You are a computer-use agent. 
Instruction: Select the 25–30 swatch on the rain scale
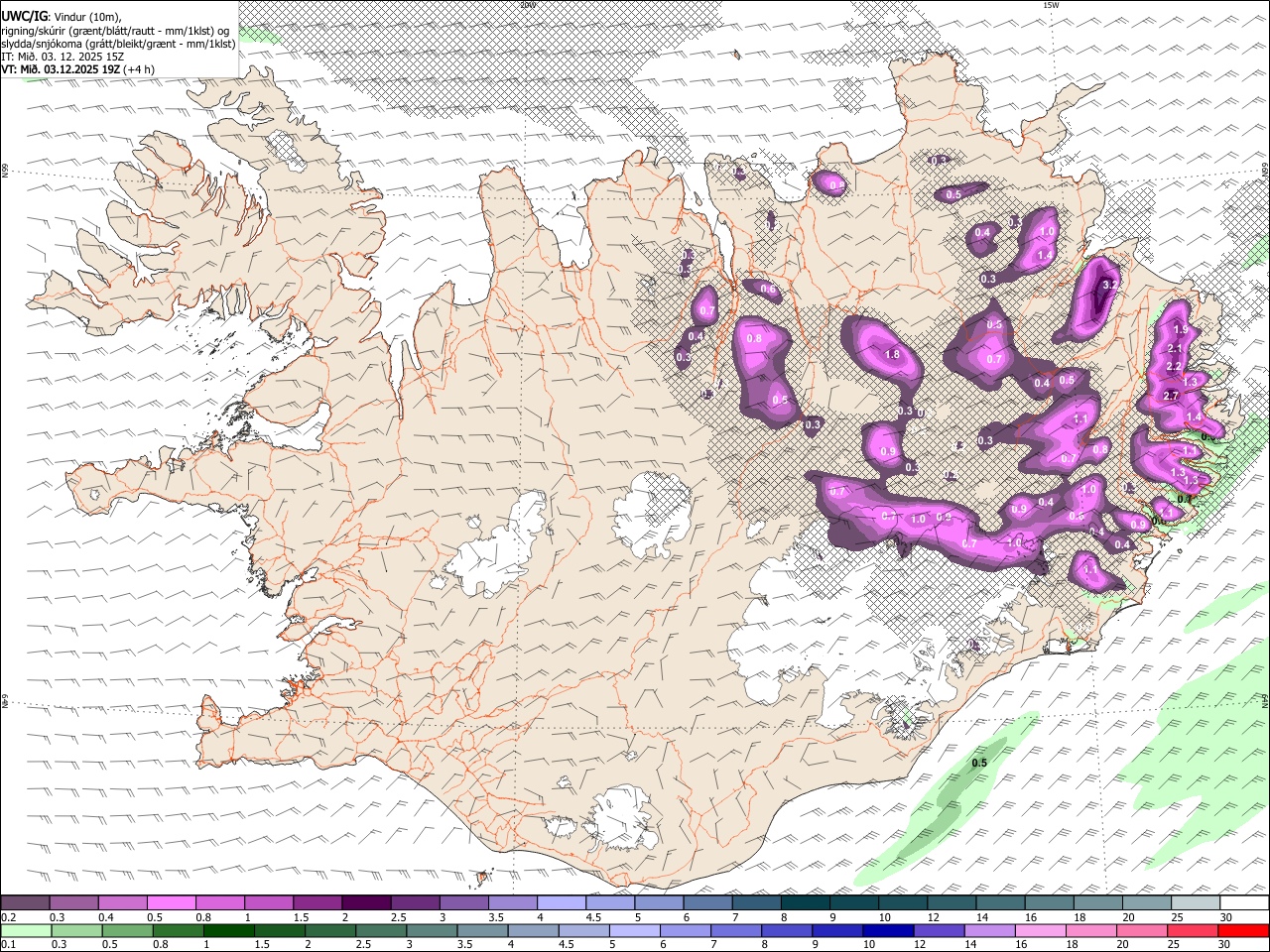[x=1193, y=931]
